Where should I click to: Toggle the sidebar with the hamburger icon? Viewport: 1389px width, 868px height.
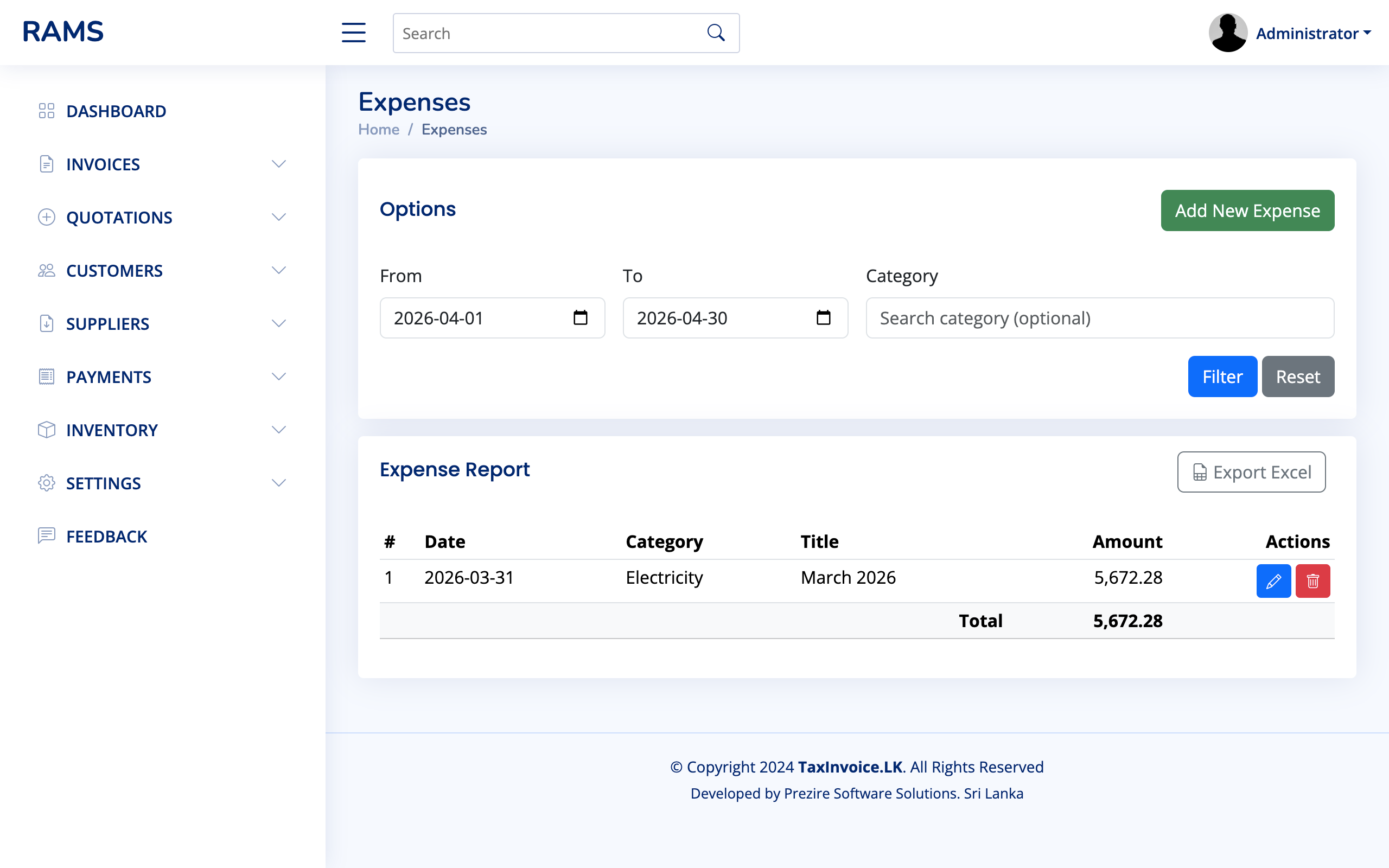353,33
